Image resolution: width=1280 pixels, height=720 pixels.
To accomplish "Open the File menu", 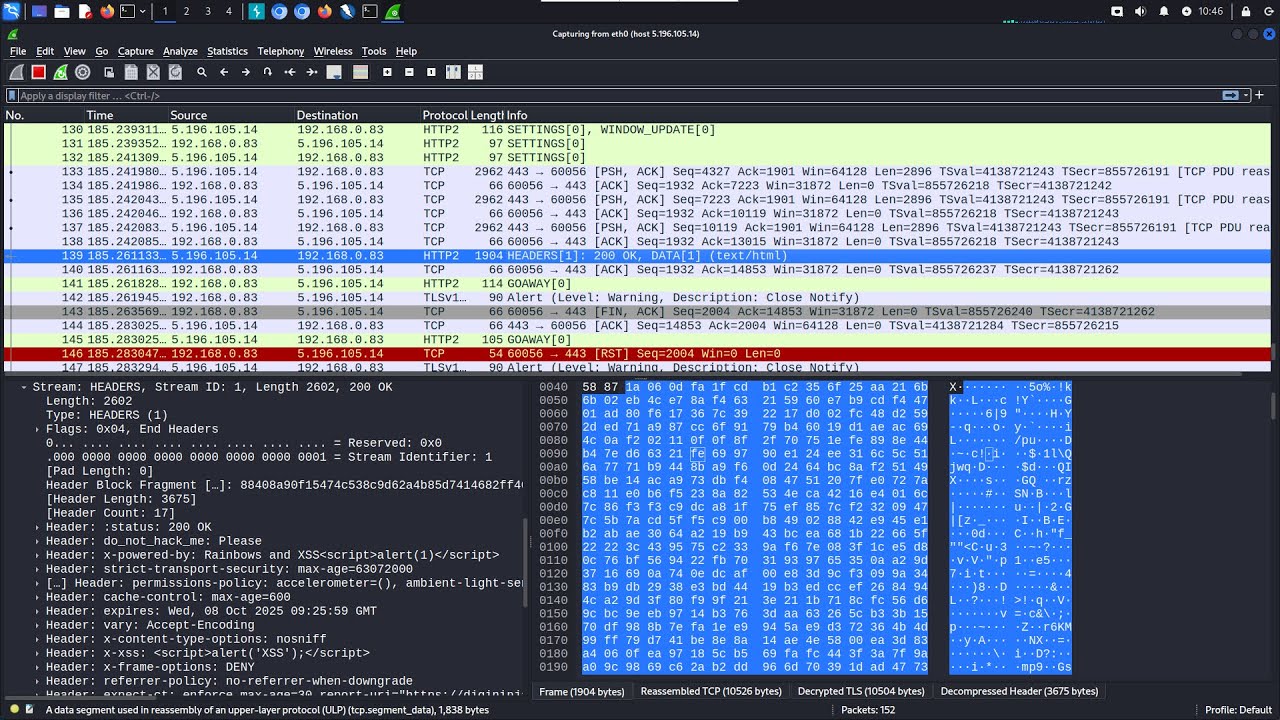I will (18, 51).
